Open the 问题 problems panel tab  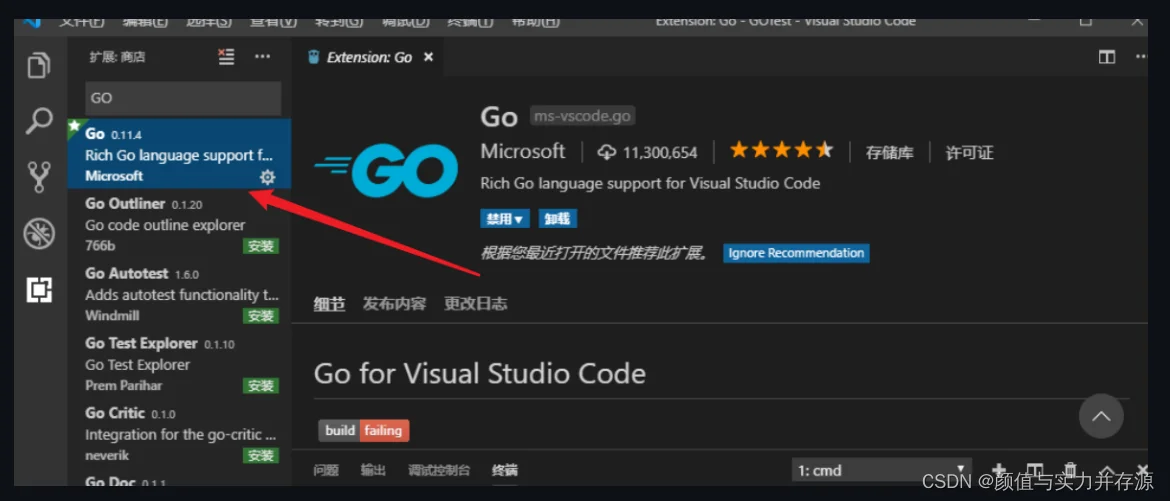(x=326, y=470)
